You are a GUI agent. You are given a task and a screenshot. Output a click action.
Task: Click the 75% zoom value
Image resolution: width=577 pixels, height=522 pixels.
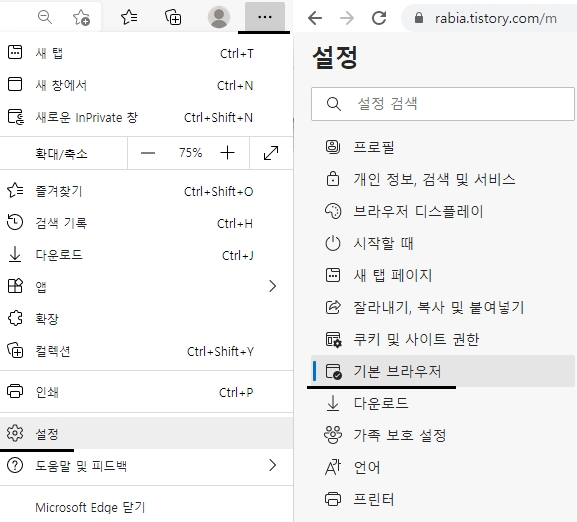coord(191,153)
